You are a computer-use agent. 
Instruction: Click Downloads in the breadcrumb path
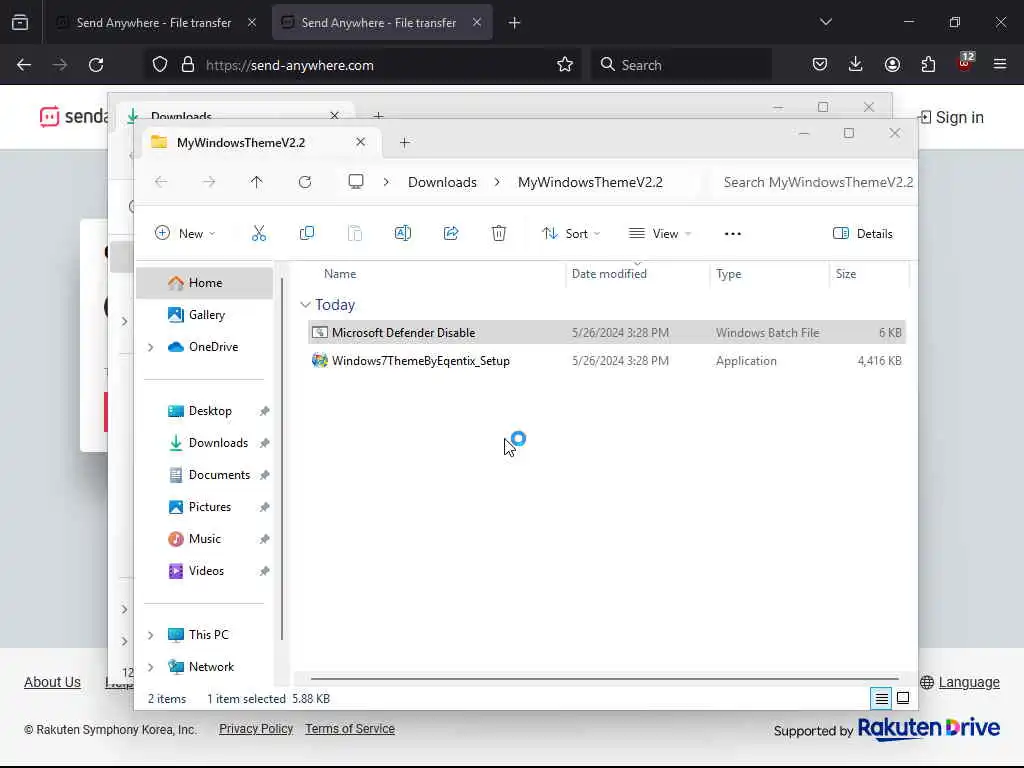coord(442,182)
